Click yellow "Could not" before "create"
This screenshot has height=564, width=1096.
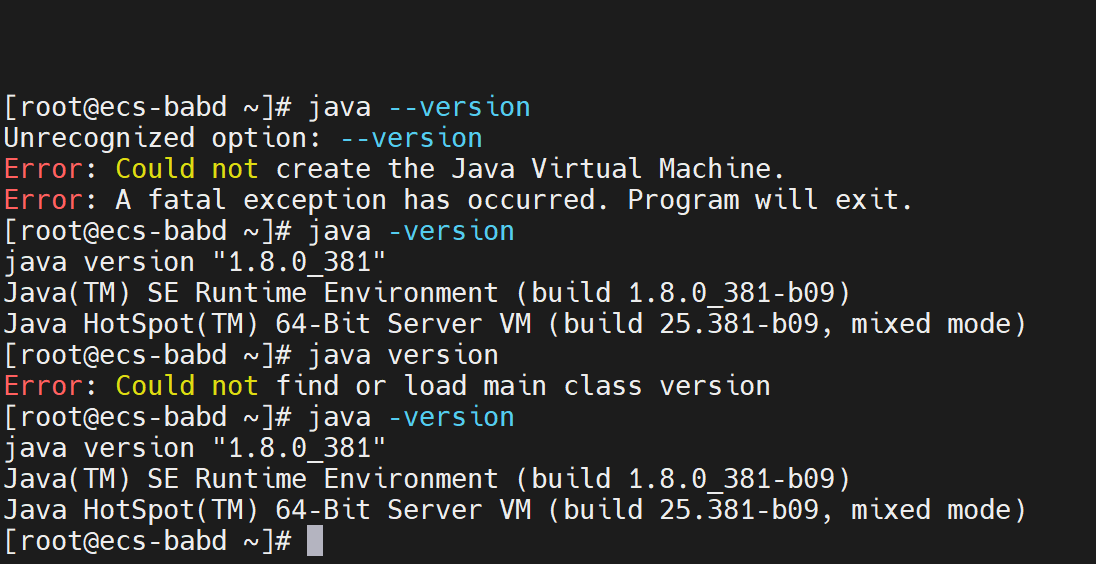187,169
